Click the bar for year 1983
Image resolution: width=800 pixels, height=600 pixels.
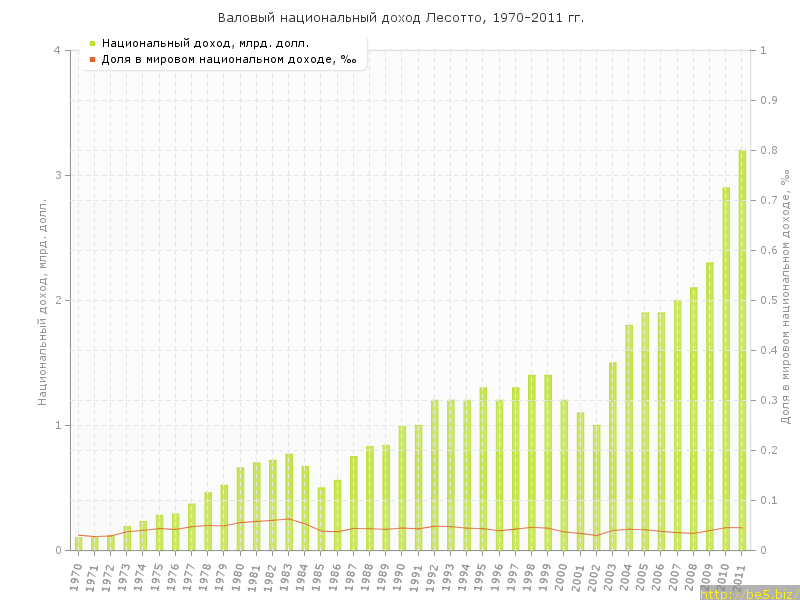[x=288, y=502]
